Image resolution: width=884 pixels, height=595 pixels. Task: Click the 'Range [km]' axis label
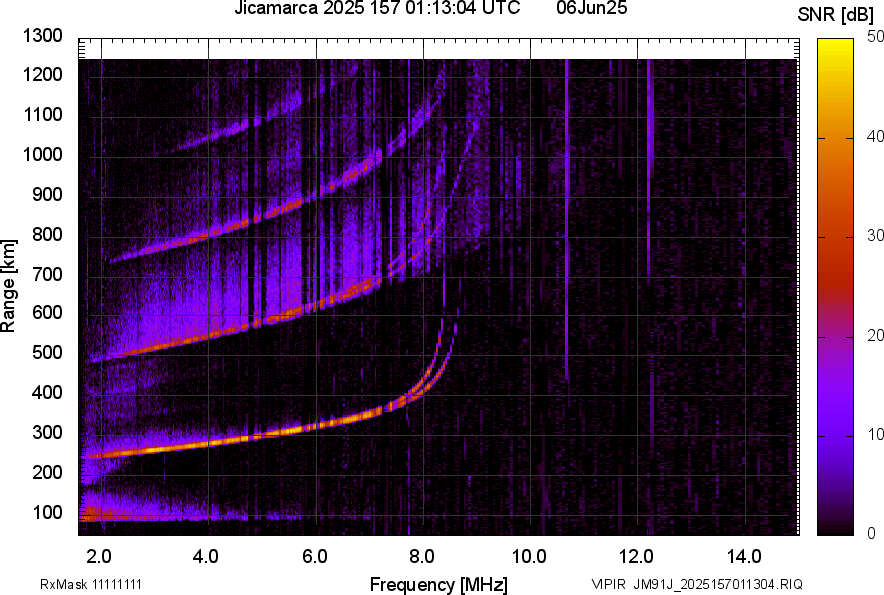8,286
